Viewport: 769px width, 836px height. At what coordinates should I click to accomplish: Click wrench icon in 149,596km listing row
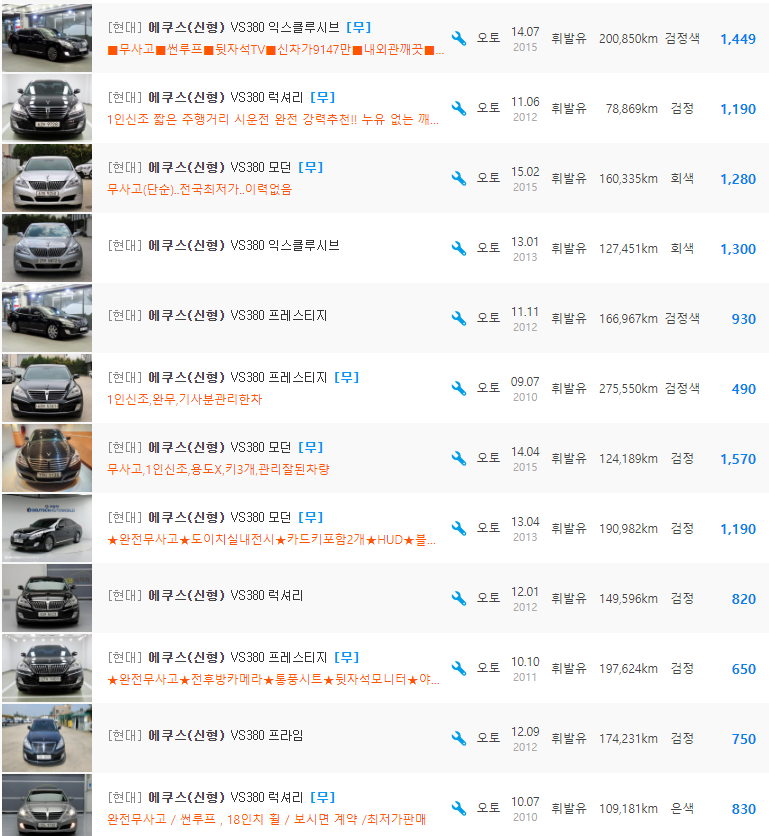click(x=459, y=598)
